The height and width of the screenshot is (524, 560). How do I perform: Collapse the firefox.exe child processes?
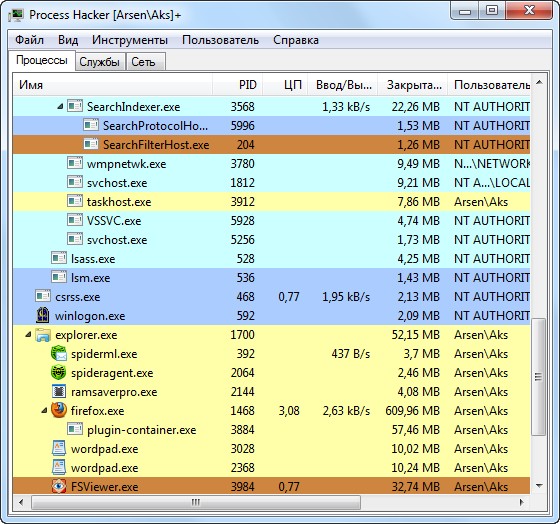click(x=44, y=410)
